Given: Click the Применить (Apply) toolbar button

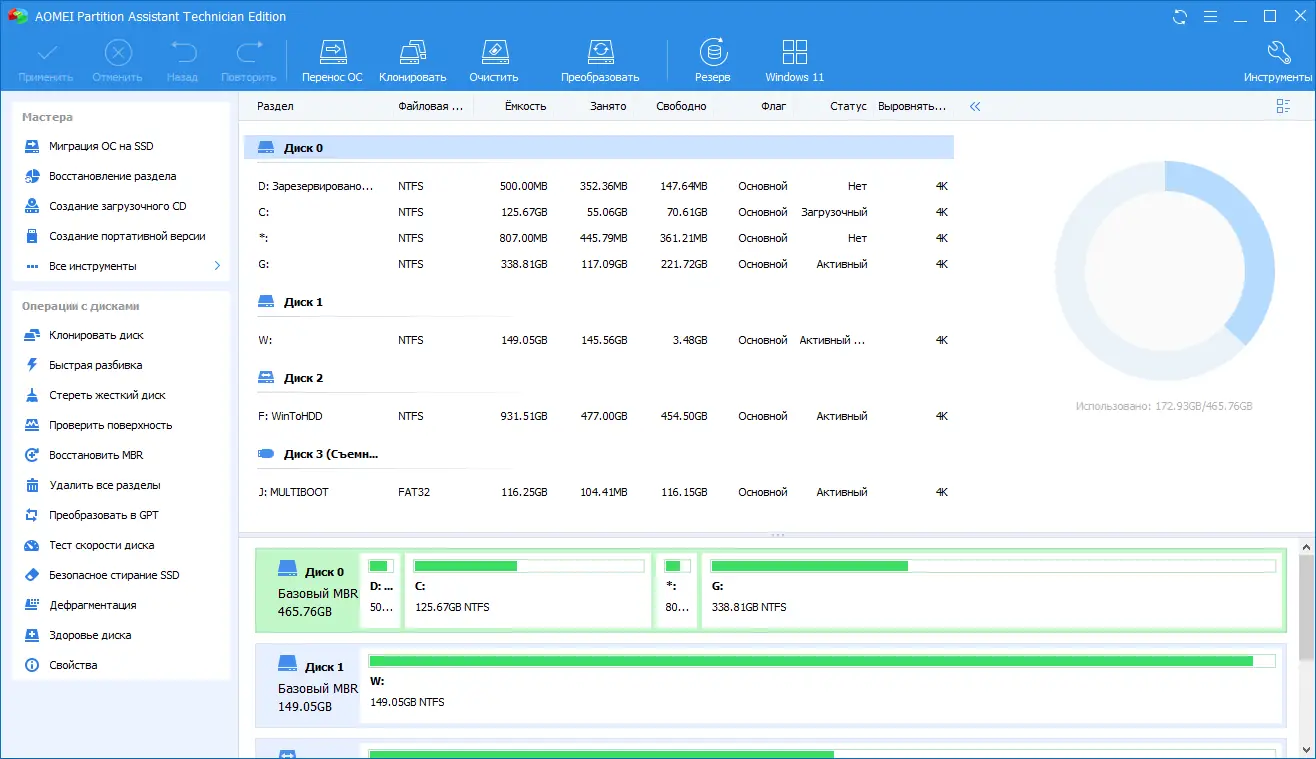Looking at the screenshot, I should [x=46, y=61].
